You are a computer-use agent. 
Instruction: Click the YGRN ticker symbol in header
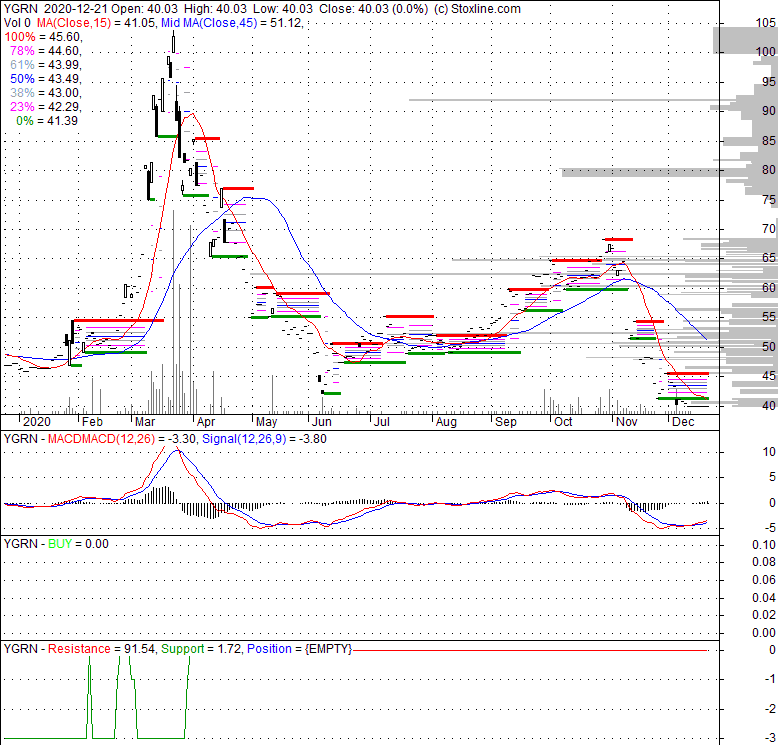[20, 9]
